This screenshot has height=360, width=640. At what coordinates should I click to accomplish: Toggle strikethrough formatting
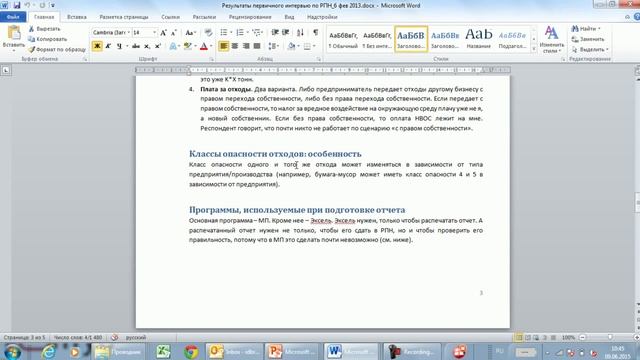136,46
